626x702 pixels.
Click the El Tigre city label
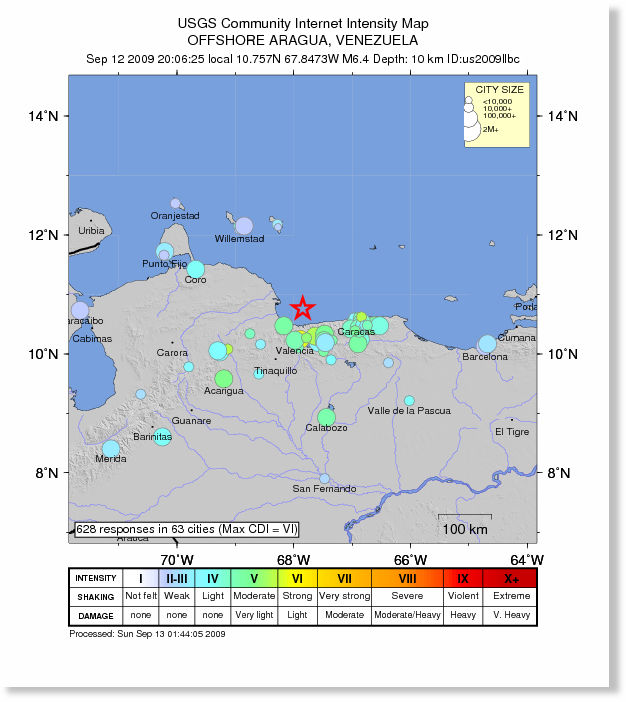[512, 432]
